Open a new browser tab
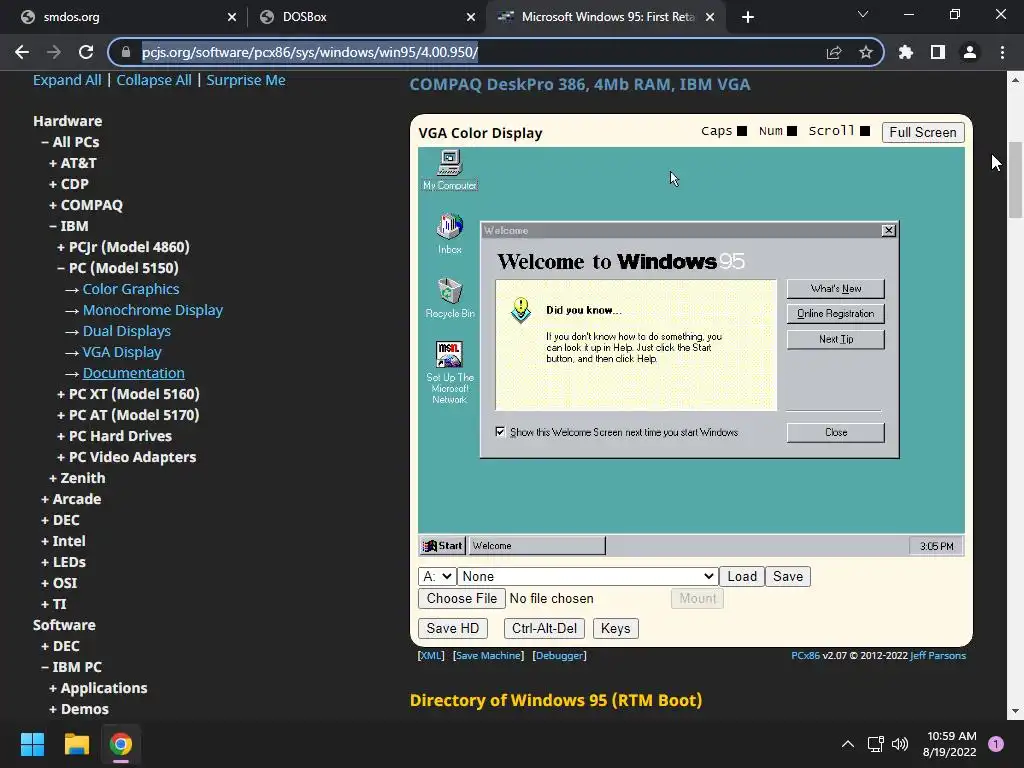Image resolution: width=1024 pixels, height=768 pixels. click(x=748, y=17)
